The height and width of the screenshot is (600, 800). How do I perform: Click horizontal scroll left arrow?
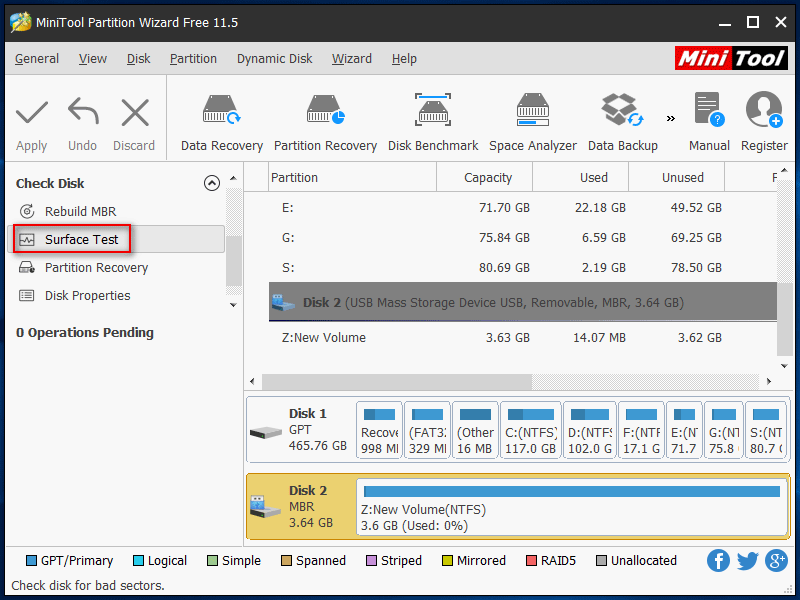point(252,381)
